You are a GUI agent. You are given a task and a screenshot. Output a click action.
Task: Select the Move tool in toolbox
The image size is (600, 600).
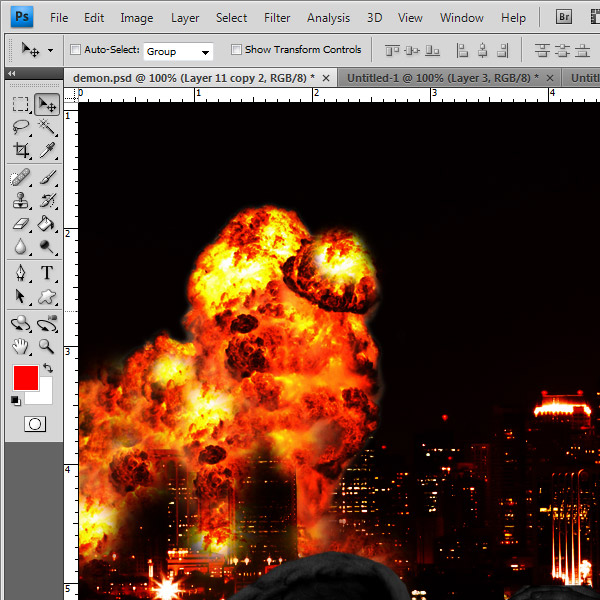coord(47,104)
